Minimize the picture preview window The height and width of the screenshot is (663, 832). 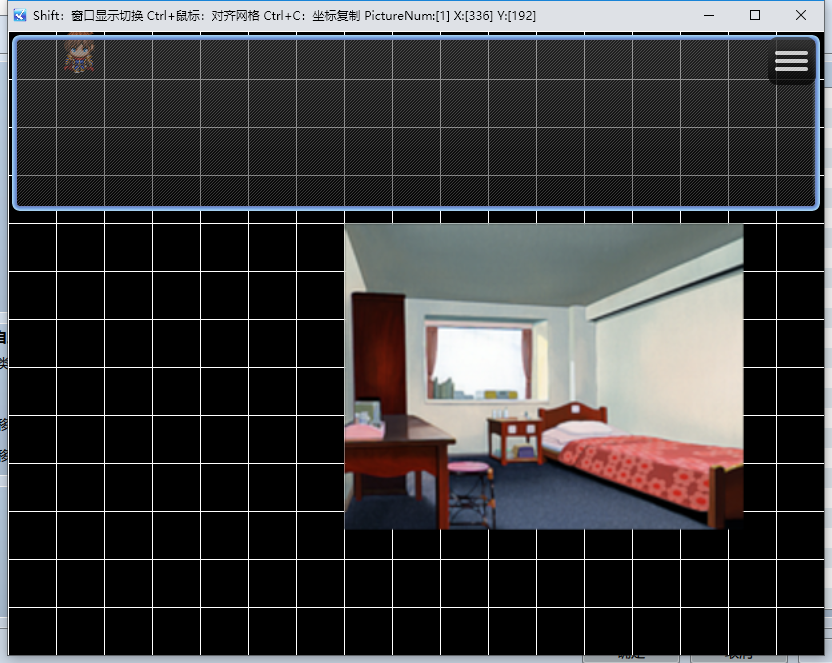[x=708, y=15]
